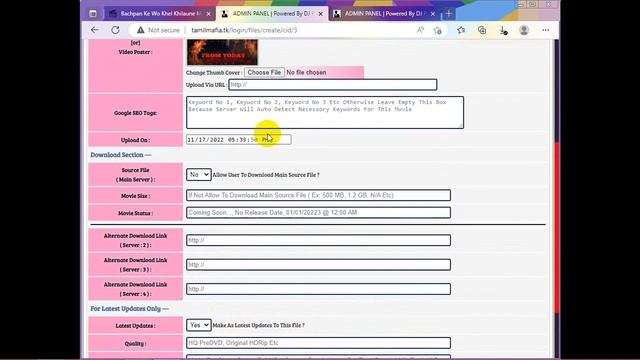Click the Movie Status input field
Viewport: 640px width, 360px height.
point(318,213)
